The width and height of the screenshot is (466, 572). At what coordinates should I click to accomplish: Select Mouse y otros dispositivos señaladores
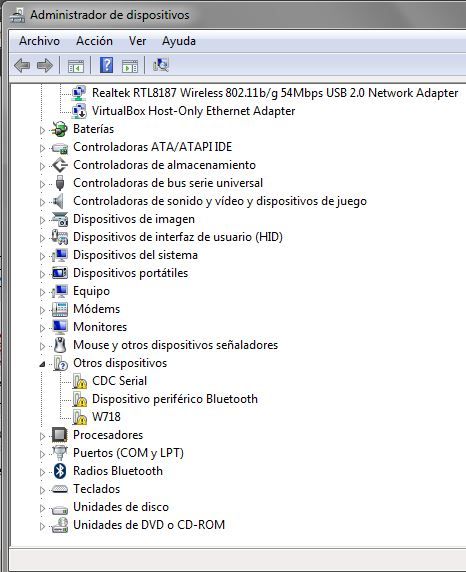tap(176, 345)
